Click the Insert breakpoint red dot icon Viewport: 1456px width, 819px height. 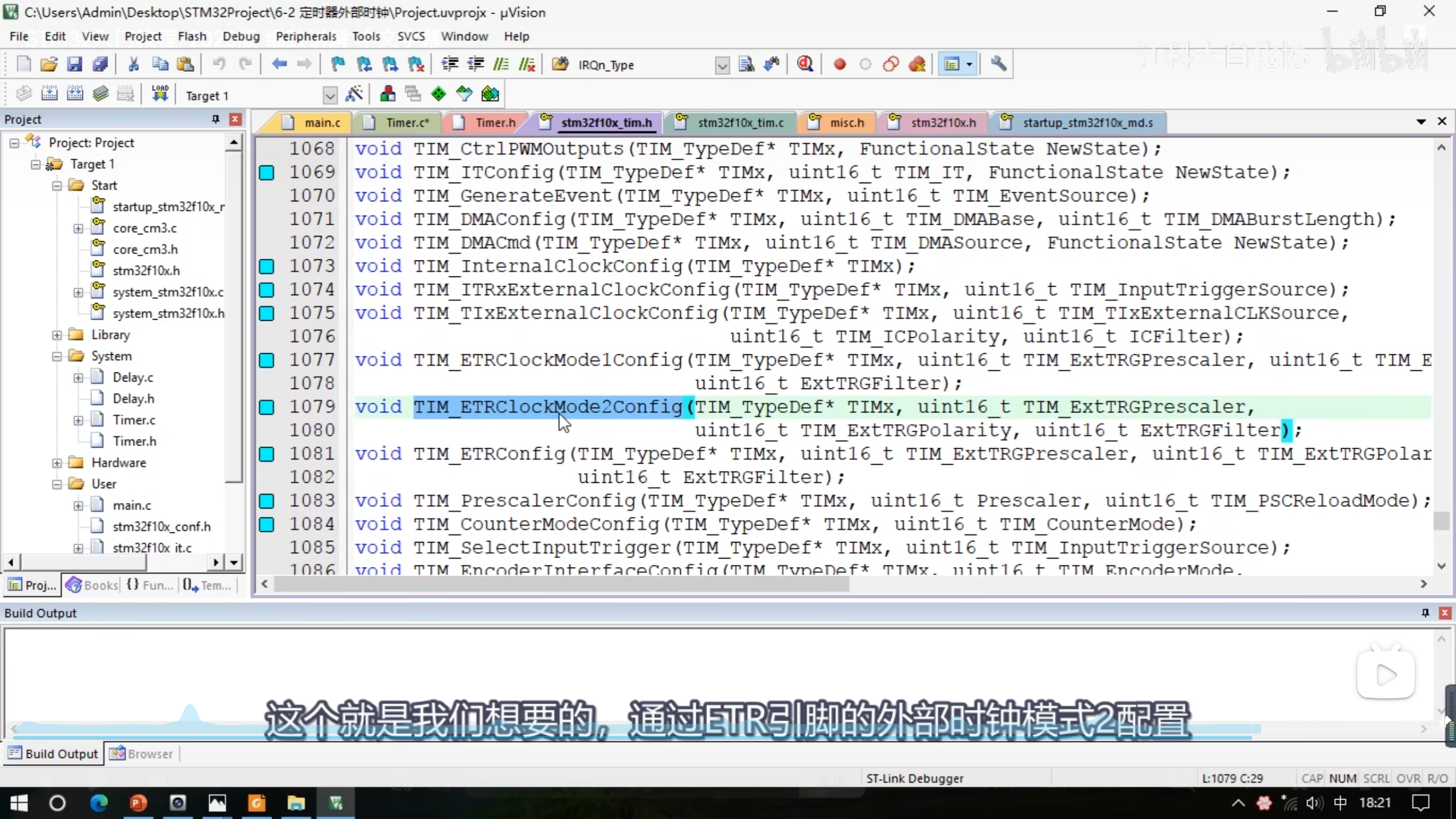tap(839, 64)
